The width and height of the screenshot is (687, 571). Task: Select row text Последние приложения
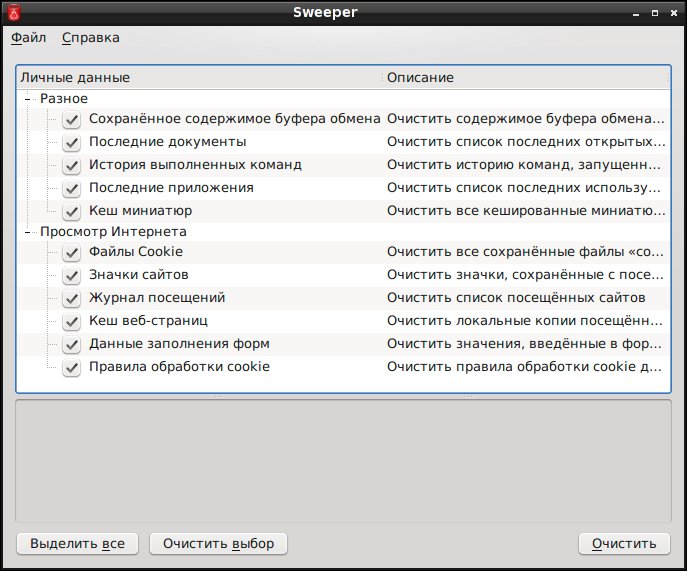[171, 188]
